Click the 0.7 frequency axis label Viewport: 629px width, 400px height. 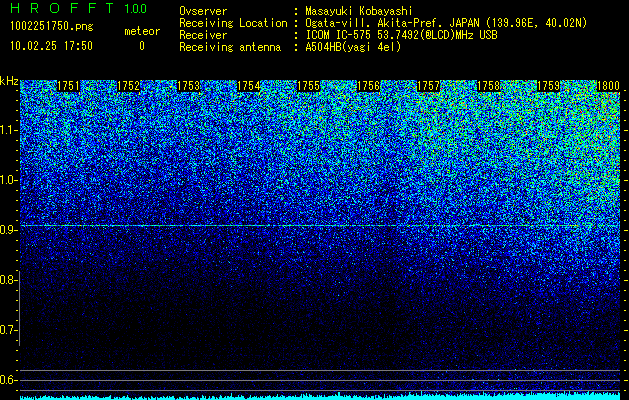(x=8, y=330)
